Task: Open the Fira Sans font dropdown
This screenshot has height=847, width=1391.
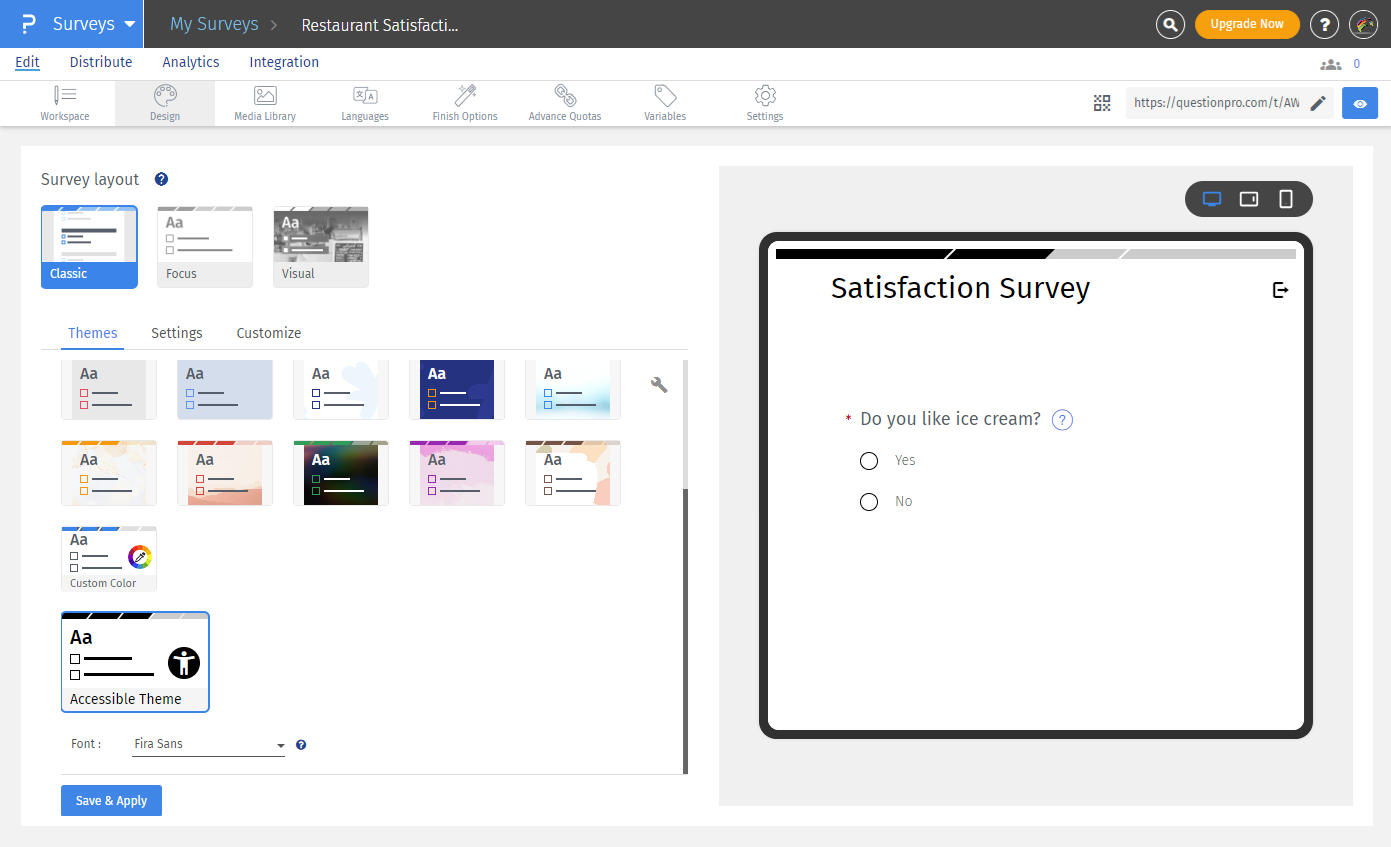Action: [x=207, y=744]
